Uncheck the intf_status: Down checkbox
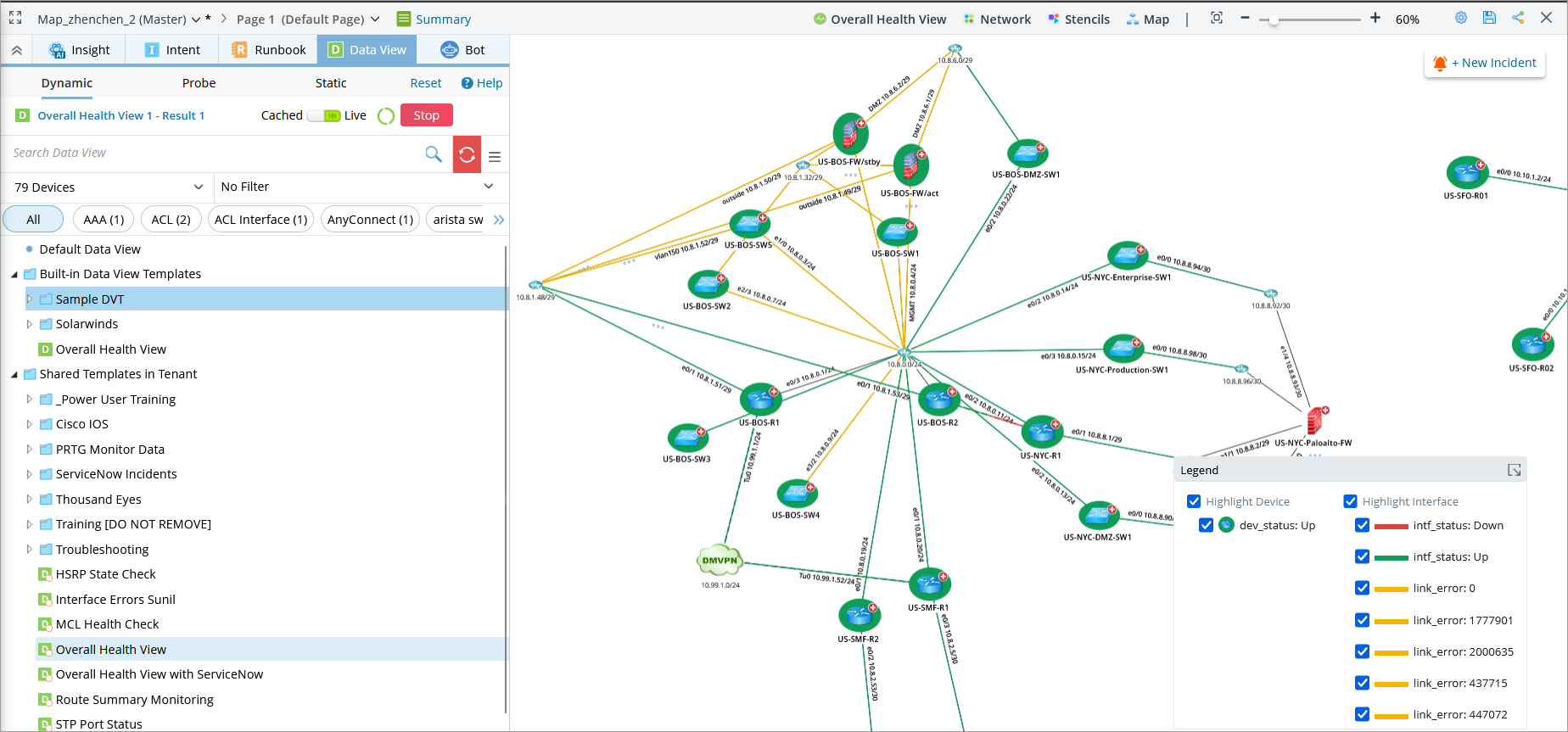 click(1362, 525)
